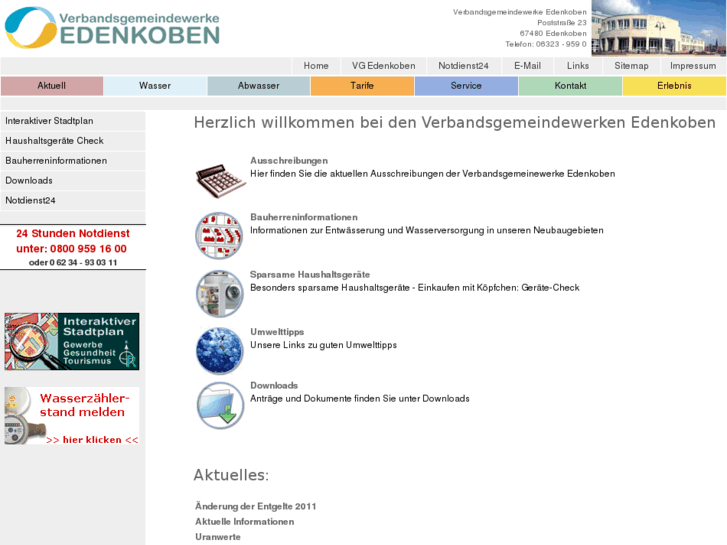Click the Bauherreninformationen housing map icon
The image size is (727, 545).
coord(219,236)
